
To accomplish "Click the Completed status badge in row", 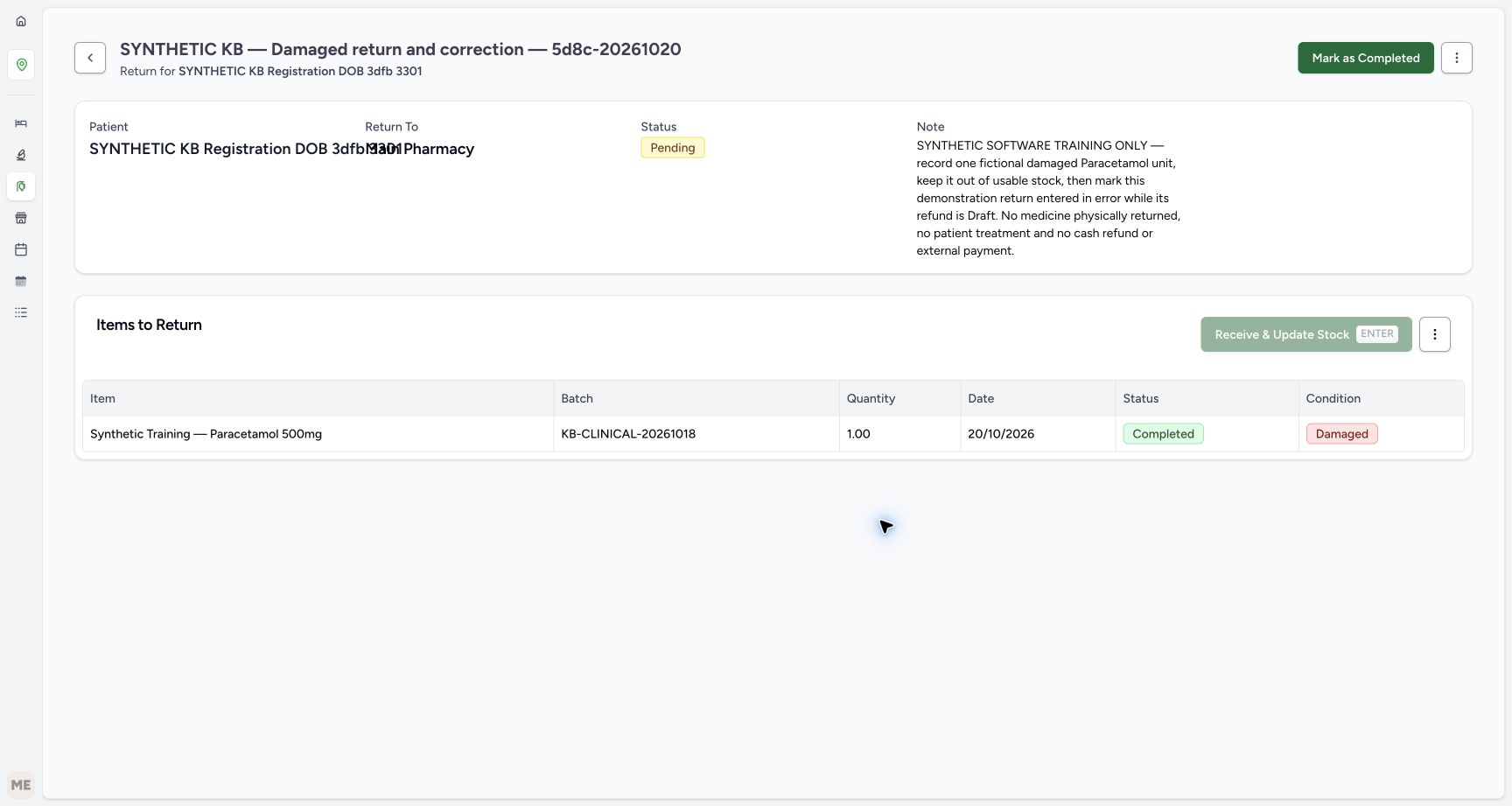I will (x=1163, y=434).
